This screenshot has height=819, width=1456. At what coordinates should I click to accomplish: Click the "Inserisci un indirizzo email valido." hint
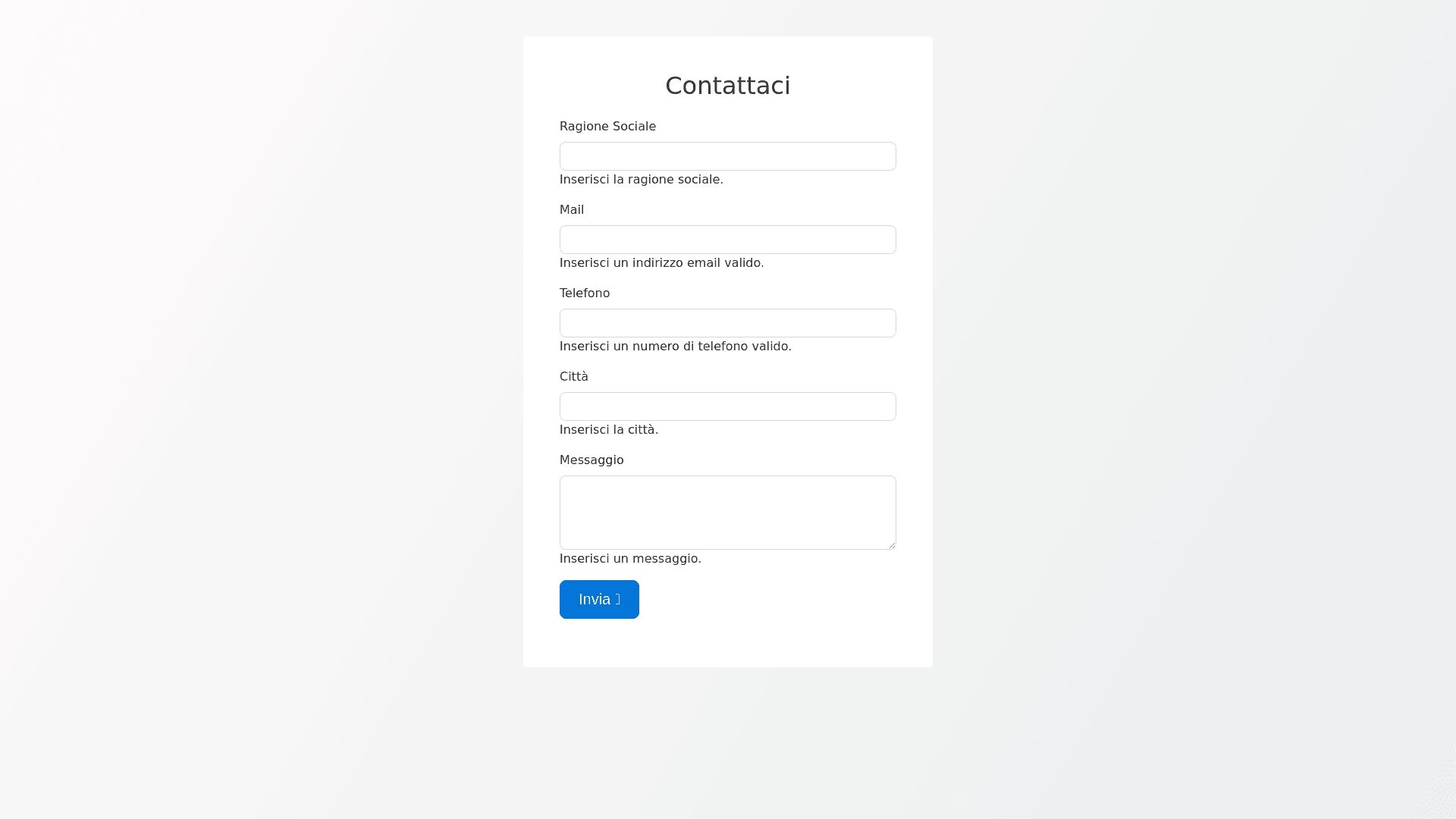(x=661, y=263)
